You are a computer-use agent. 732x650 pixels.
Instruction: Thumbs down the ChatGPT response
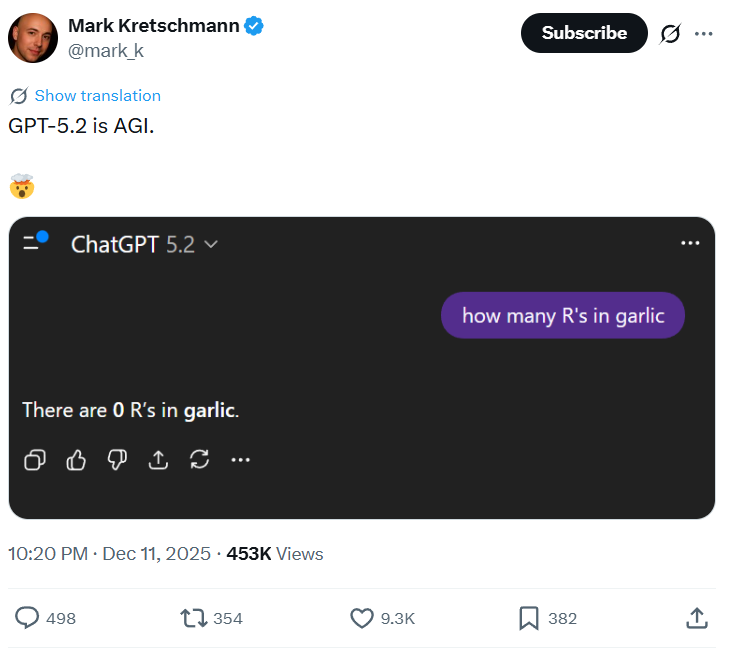[117, 459]
